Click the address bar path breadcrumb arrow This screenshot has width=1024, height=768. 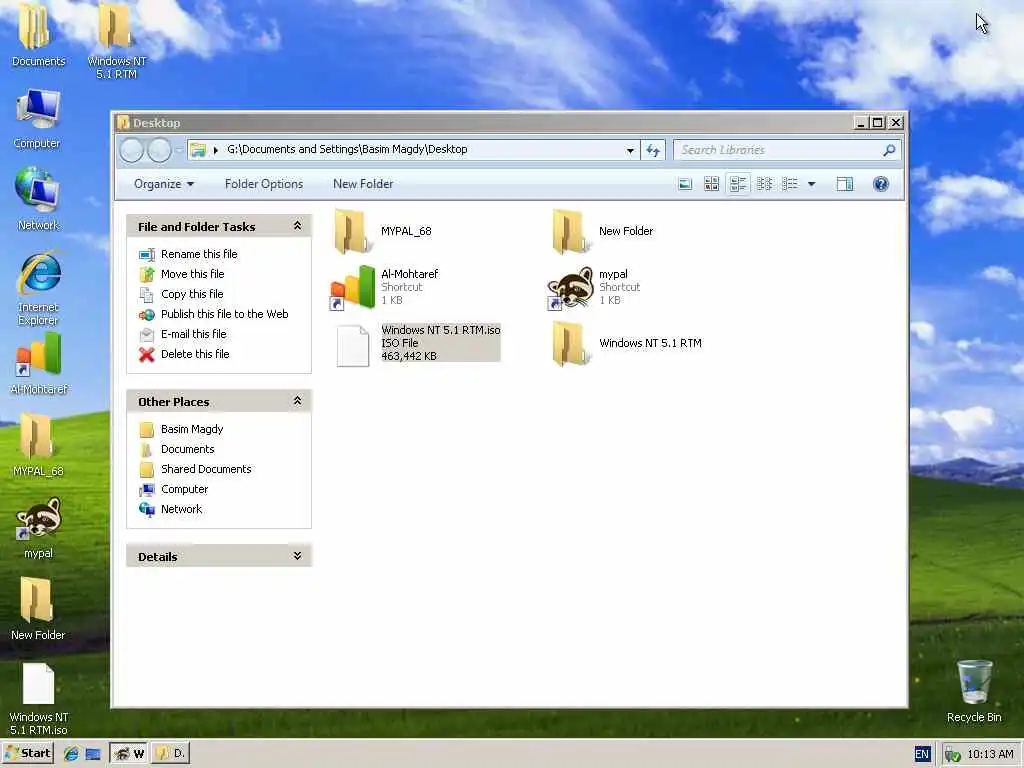click(x=216, y=150)
